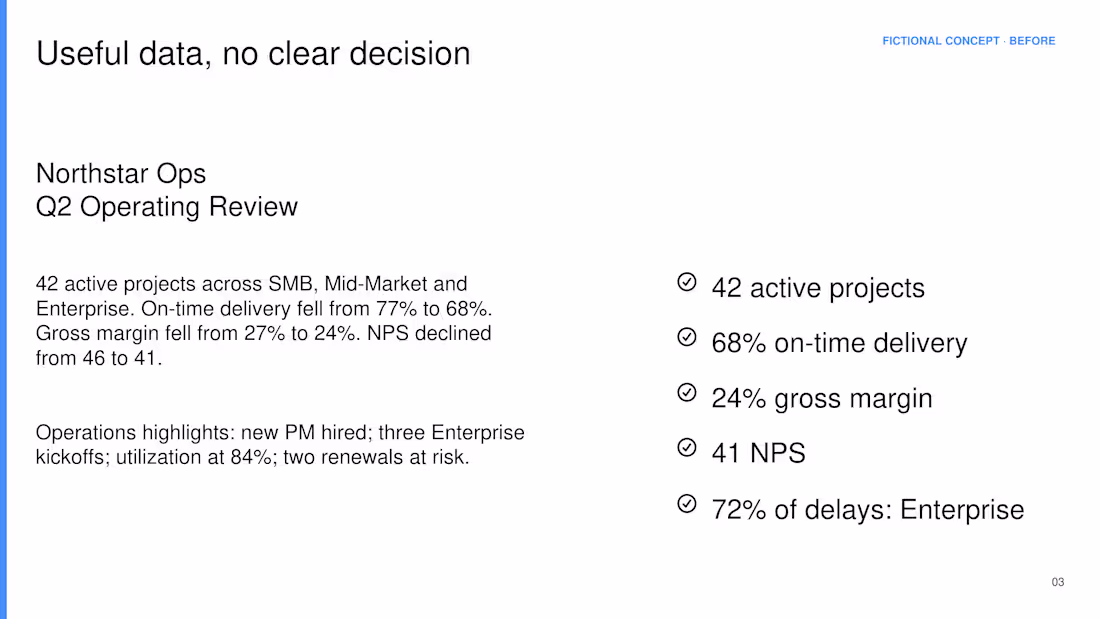The image size is (1100, 619).
Task: Click the slide title 'Useful data, no clear decision'
Action: pos(253,54)
